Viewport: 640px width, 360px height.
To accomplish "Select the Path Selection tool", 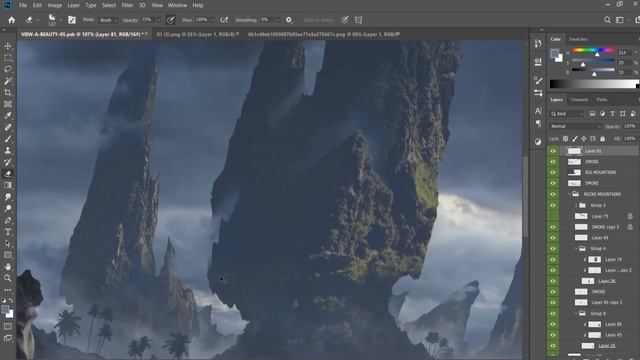I will [x=8, y=243].
